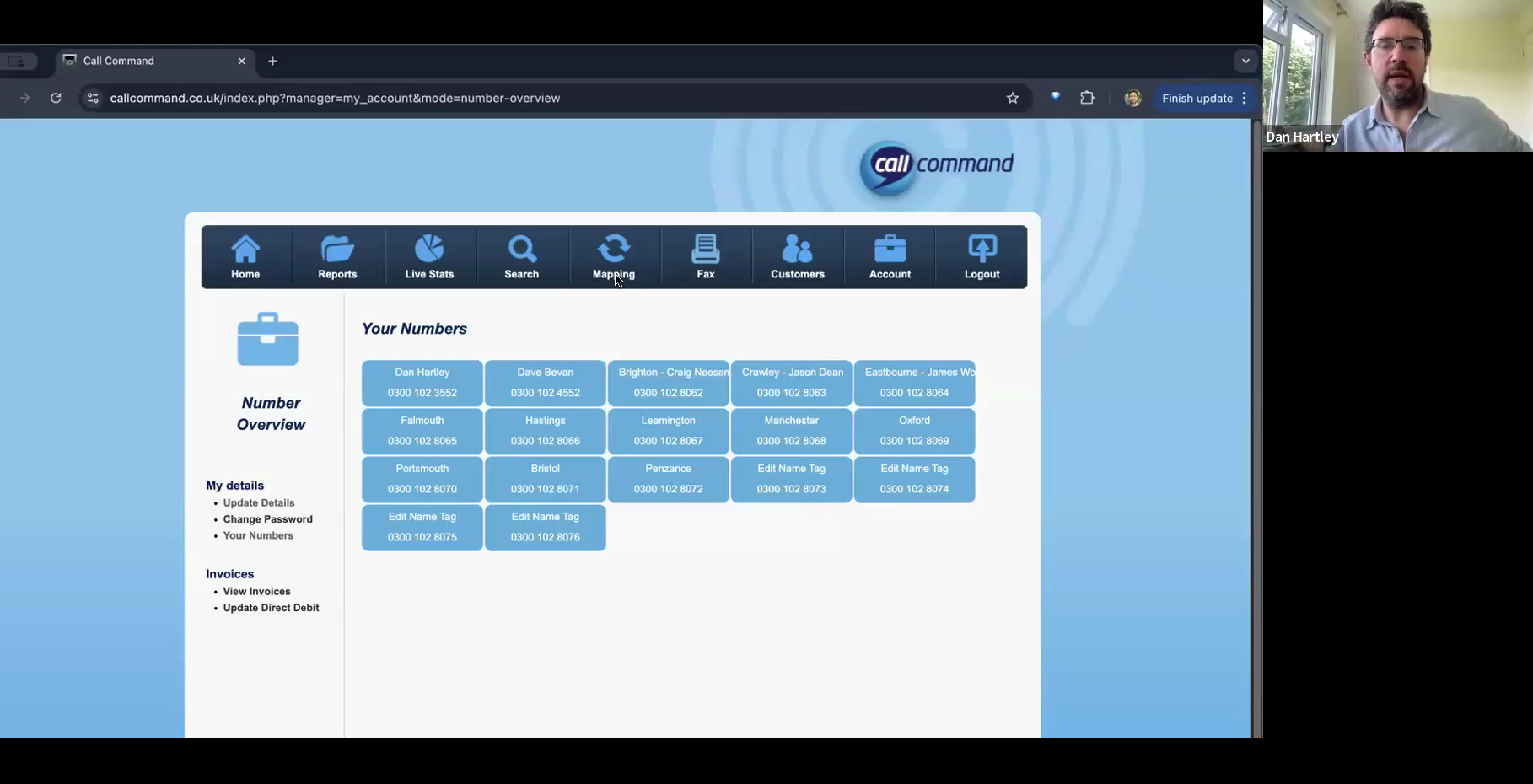1533x784 pixels.
Task: Select the Leamington number tile
Action: 669,431
